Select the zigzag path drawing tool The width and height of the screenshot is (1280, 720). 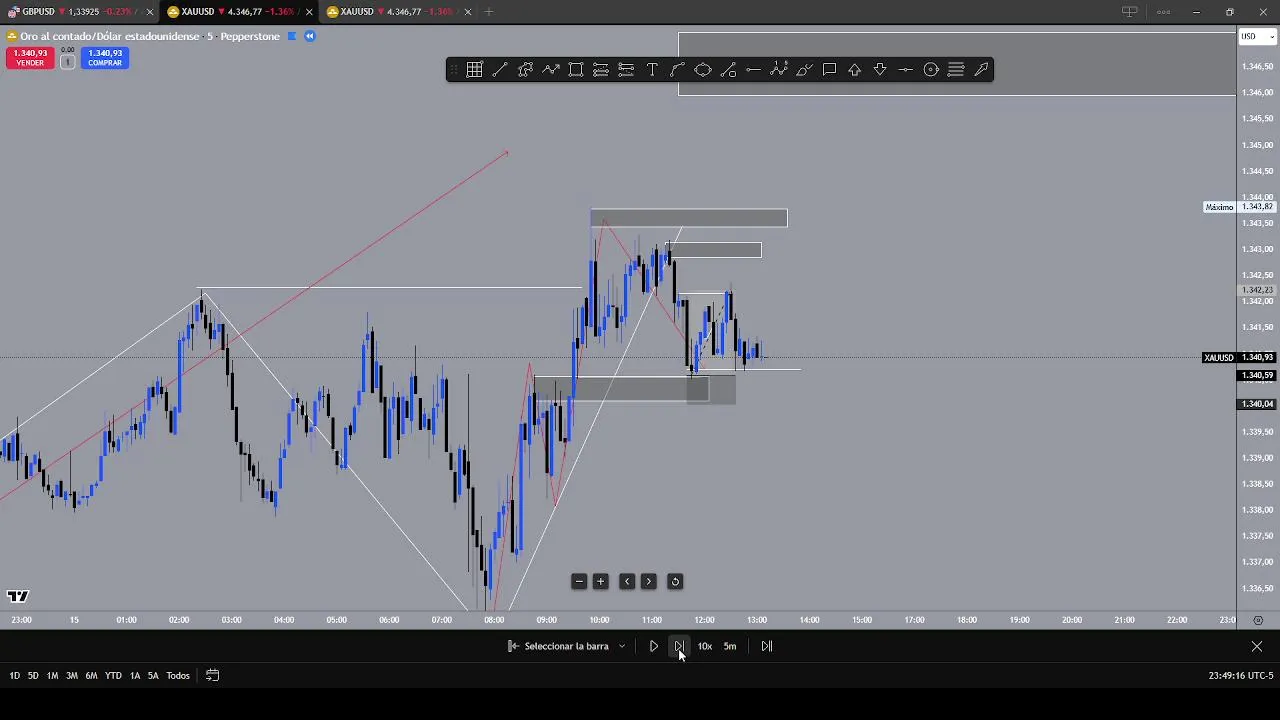pos(551,69)
